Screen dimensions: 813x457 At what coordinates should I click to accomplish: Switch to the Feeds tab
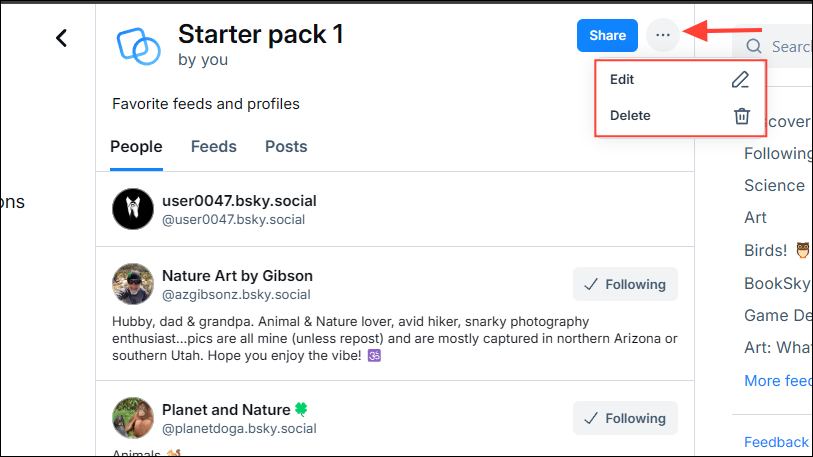(214, 147)
